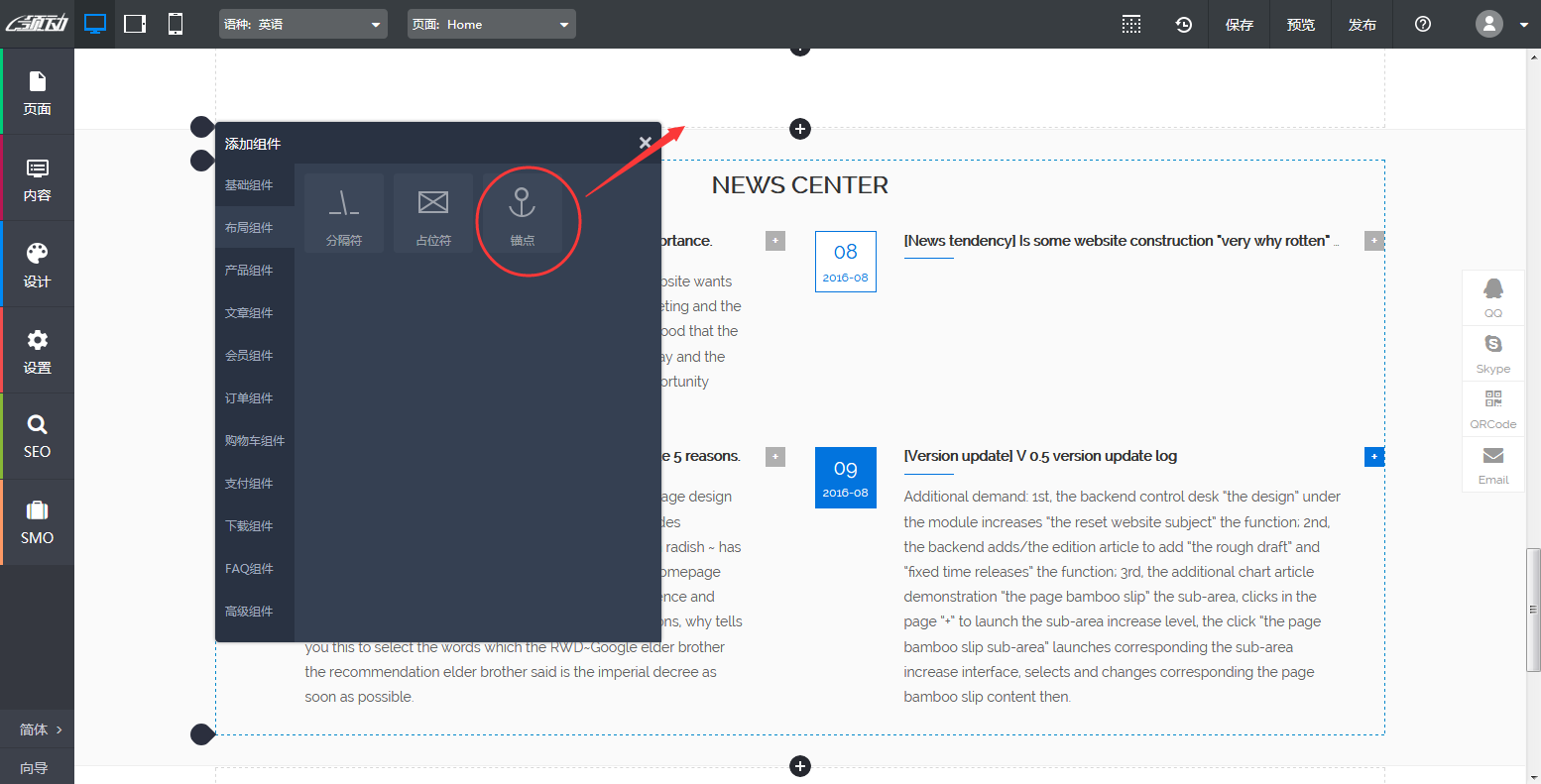Switch to desktop preview mode
1541x784 pixels.
(x=95, y=24)
